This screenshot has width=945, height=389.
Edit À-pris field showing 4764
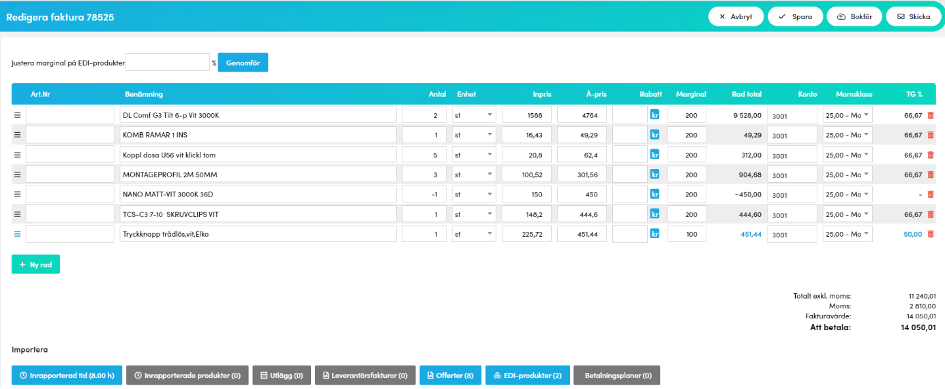click(582, 115)
